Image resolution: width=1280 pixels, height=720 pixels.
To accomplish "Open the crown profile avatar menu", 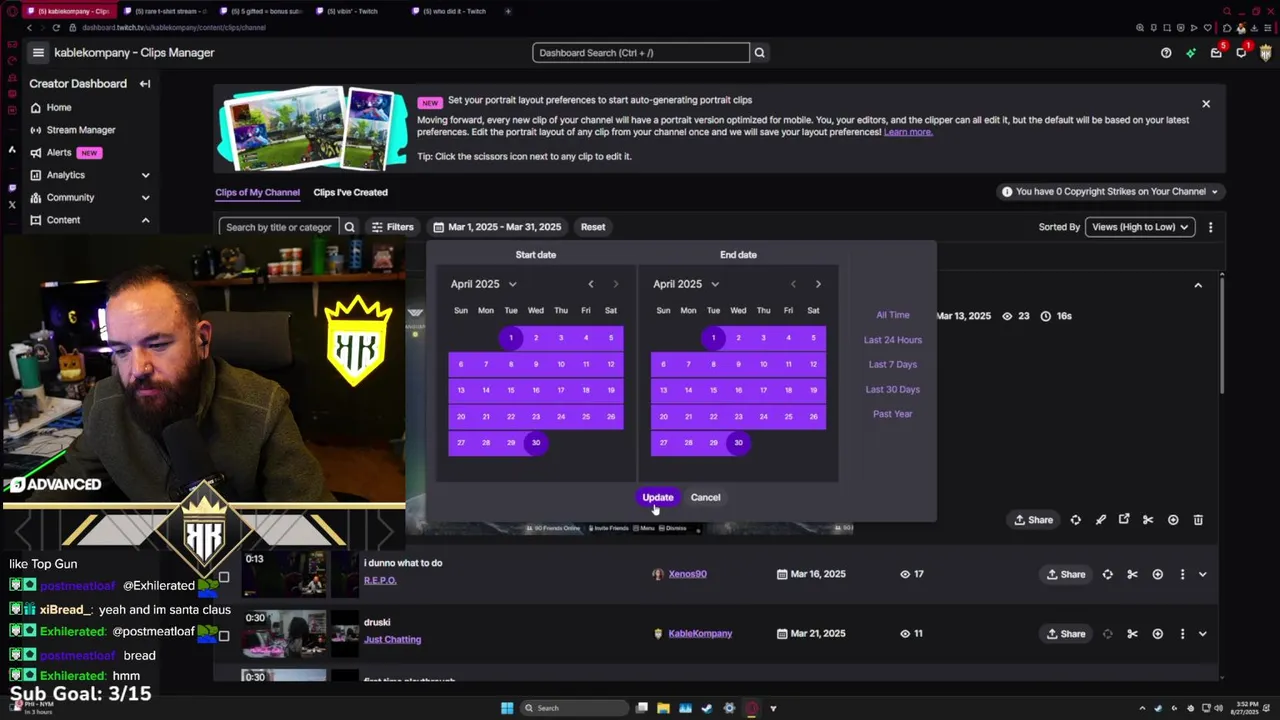I will (x=1265, y=53).
